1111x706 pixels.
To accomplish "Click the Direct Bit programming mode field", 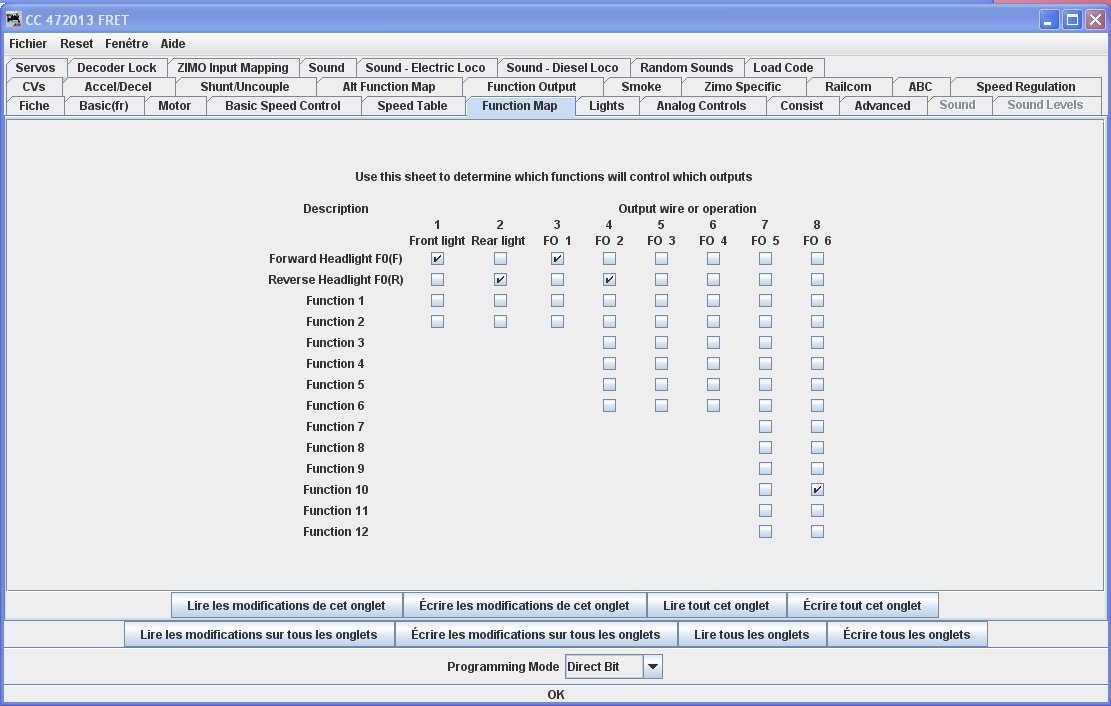I will pyautogui.click(x=604, y=666).
